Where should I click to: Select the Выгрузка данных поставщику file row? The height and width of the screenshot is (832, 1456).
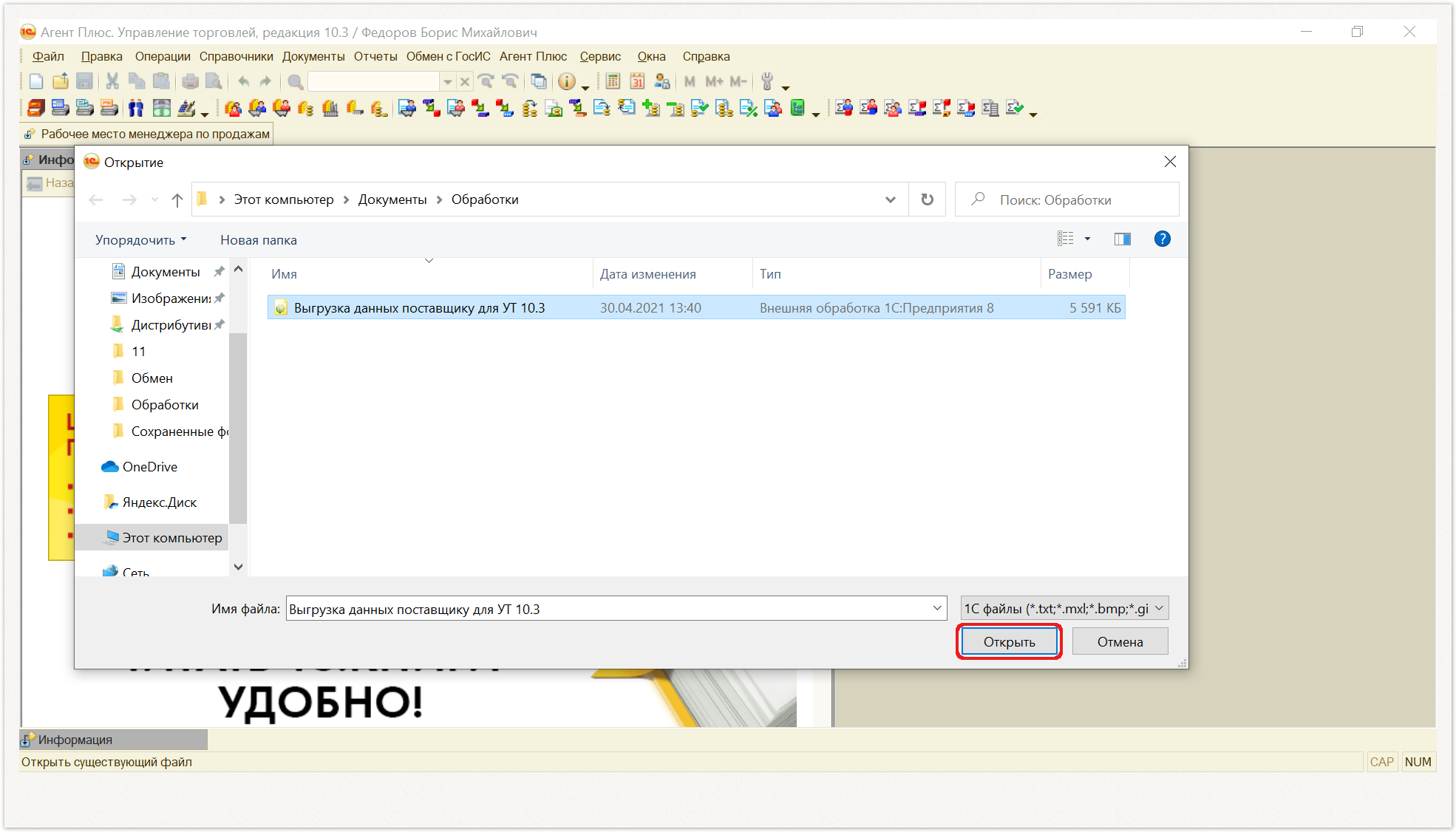(x=696, y=307)
